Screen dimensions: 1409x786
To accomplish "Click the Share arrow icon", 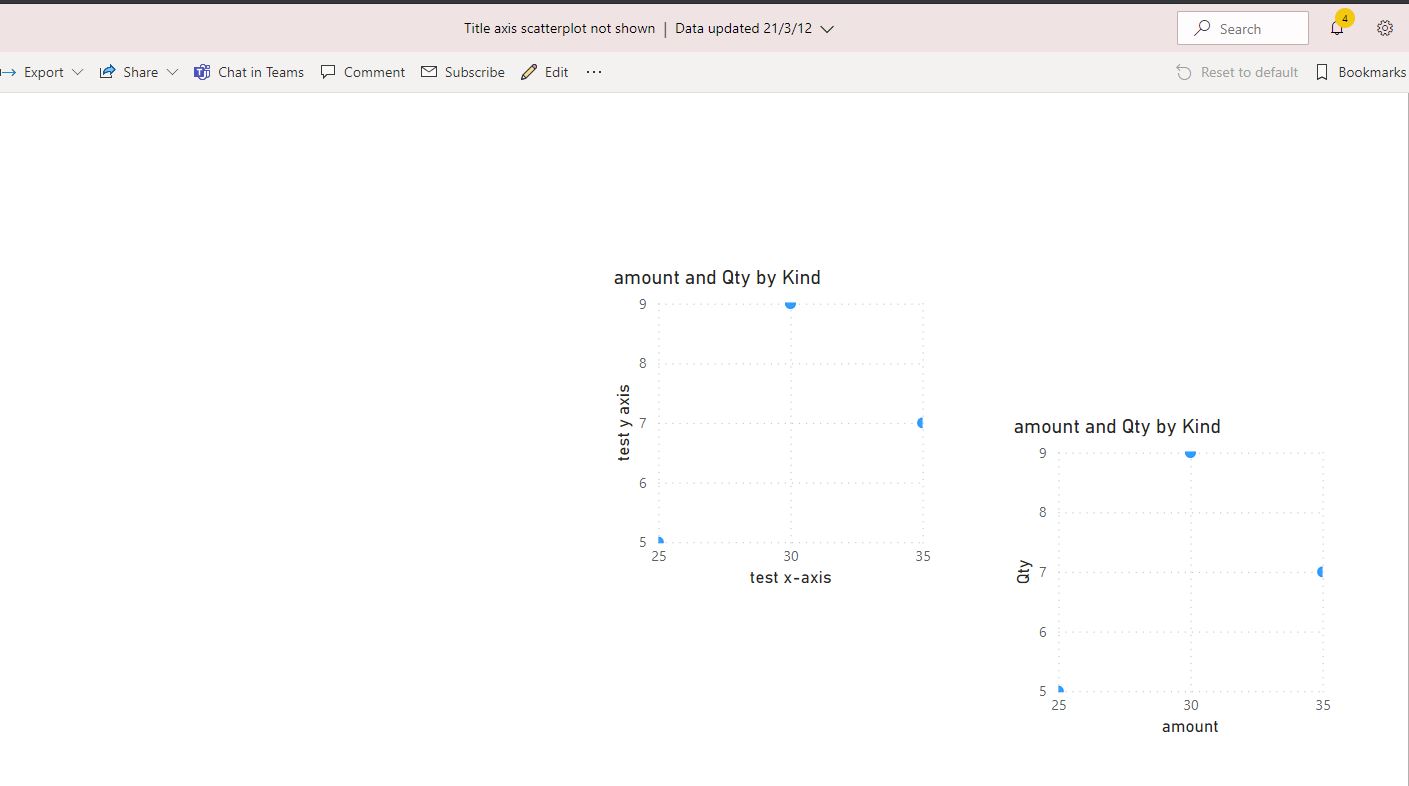I will [107, 72].
